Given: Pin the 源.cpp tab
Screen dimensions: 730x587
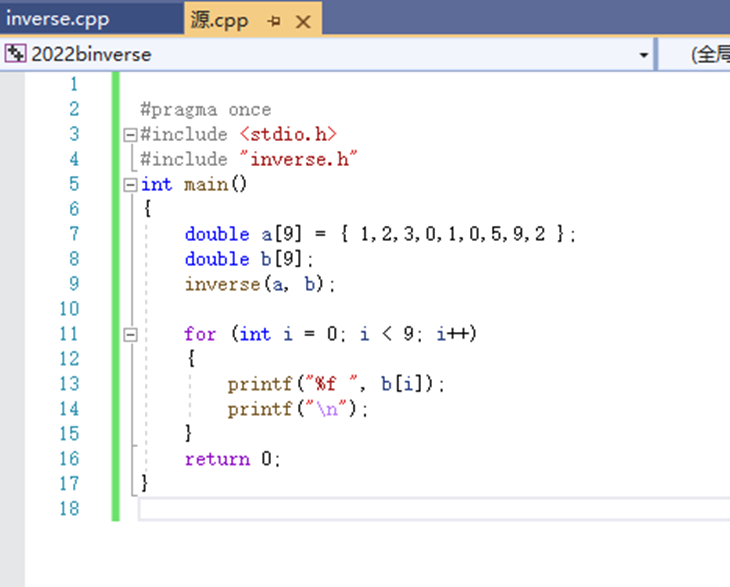Looking at the screenshot, I should [274, 21].
